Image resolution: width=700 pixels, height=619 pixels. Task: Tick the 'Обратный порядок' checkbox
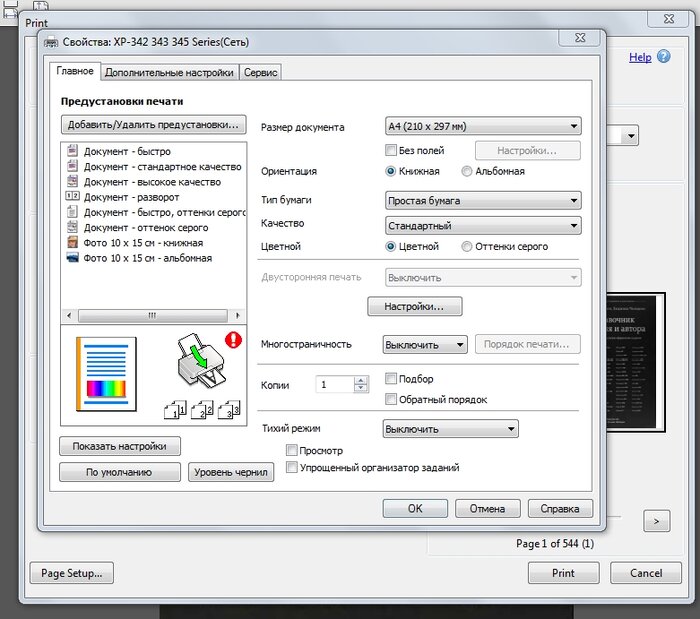[x=391, y=400]
